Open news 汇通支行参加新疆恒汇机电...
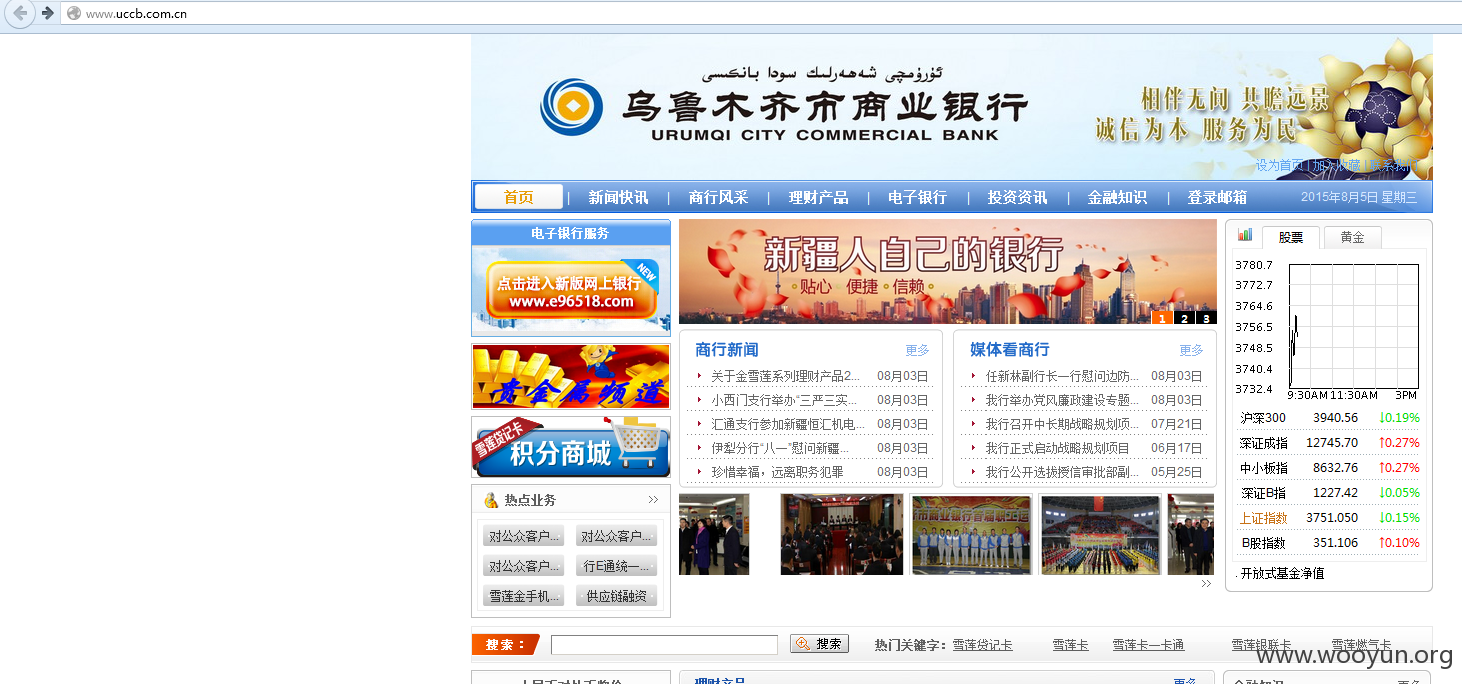The height and width of the screenshot is (684, 1462). coord(788,424)
